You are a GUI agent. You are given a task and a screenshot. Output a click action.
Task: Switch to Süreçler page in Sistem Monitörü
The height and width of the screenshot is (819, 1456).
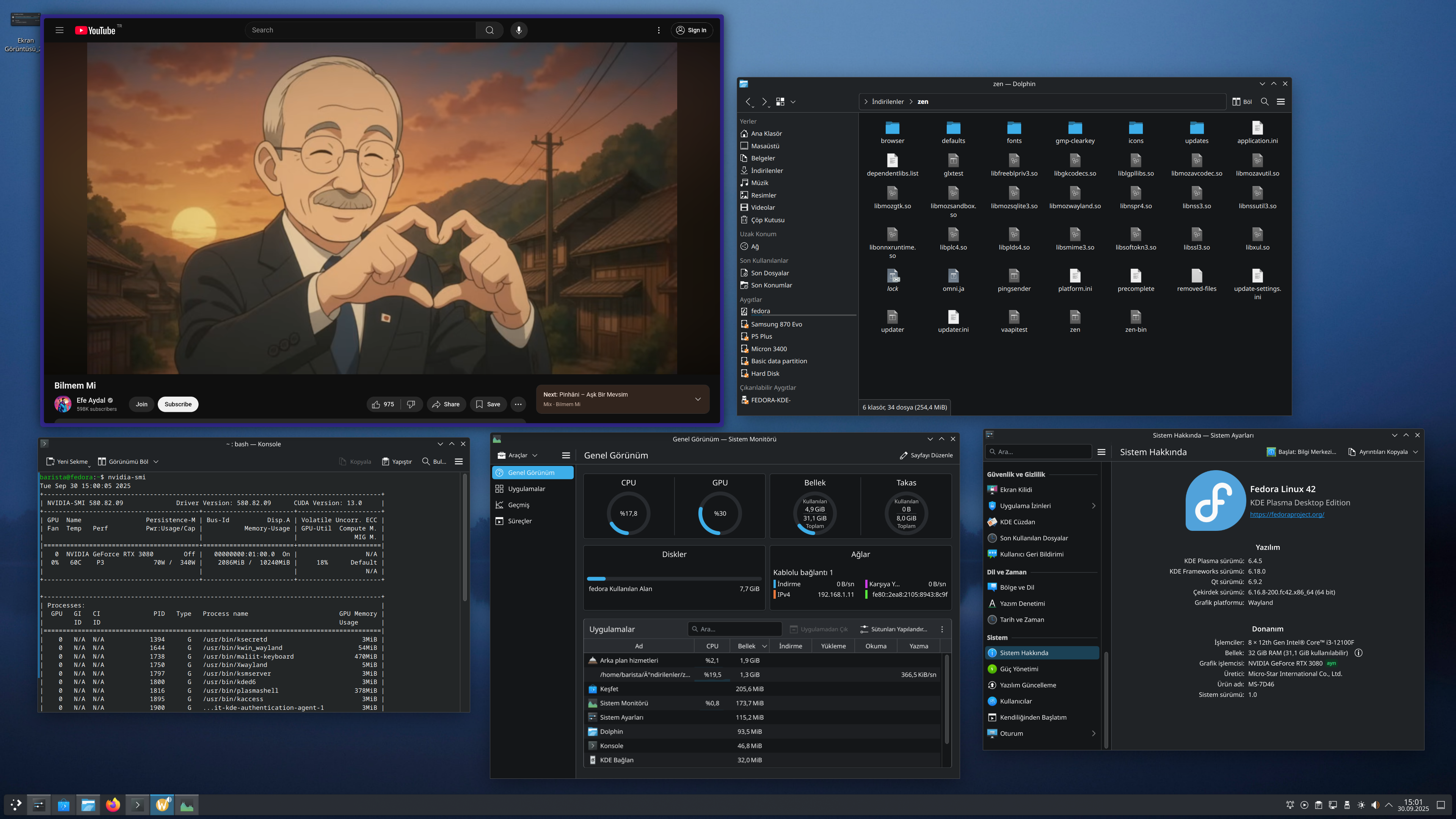tap(533, 521)
